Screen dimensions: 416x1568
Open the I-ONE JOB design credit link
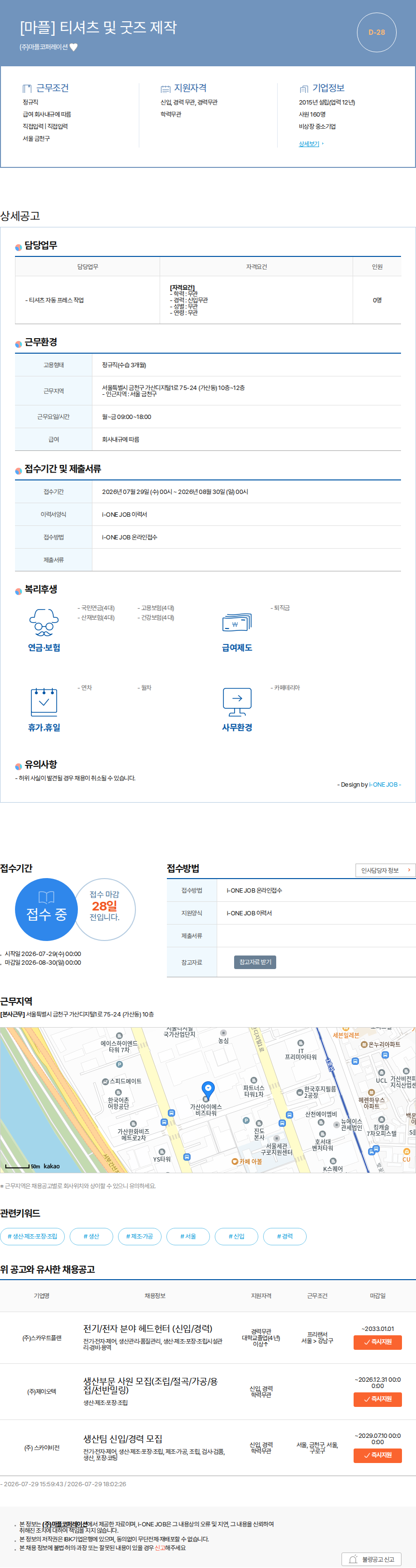383,785
